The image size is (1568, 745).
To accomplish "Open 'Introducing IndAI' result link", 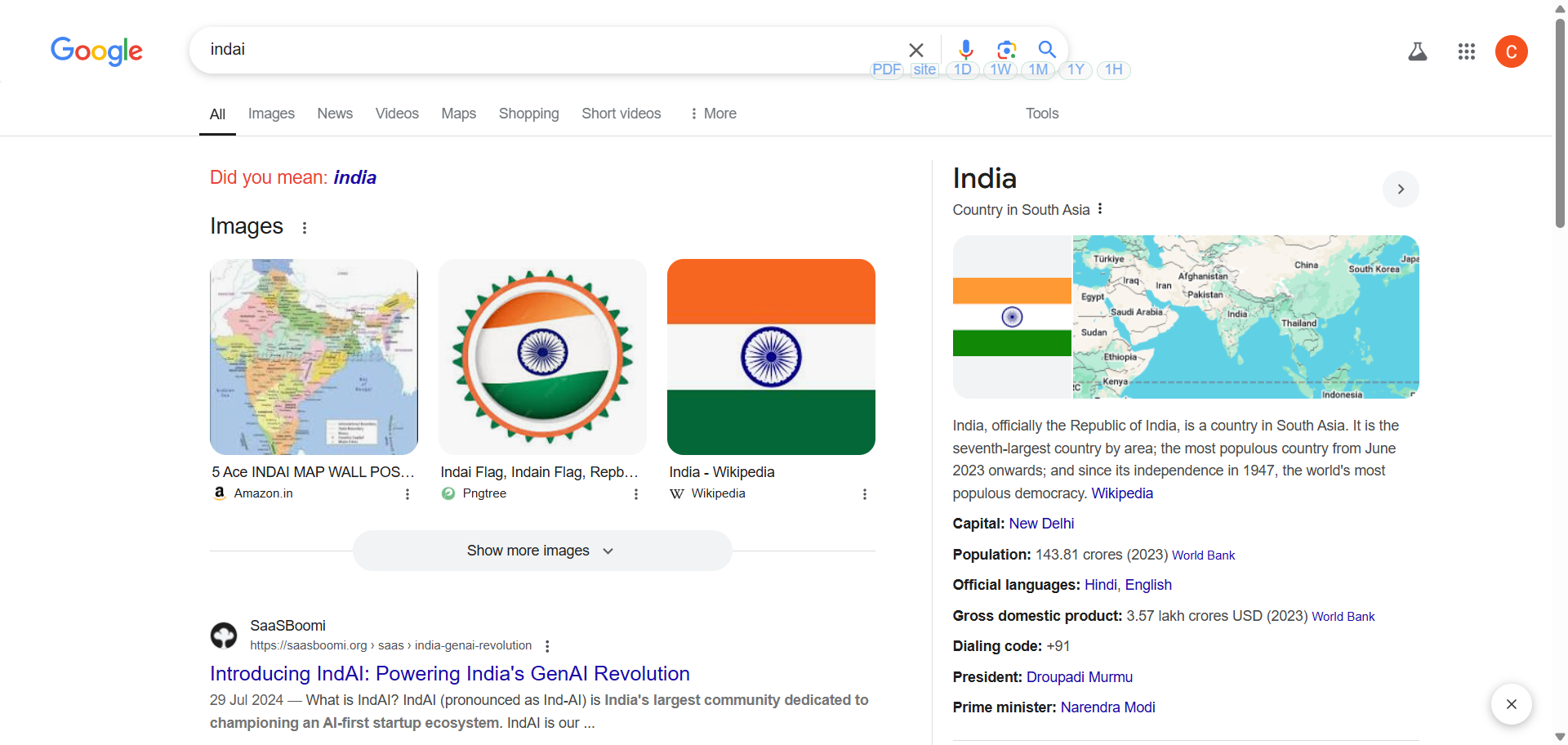I will (x=450, y=674).
